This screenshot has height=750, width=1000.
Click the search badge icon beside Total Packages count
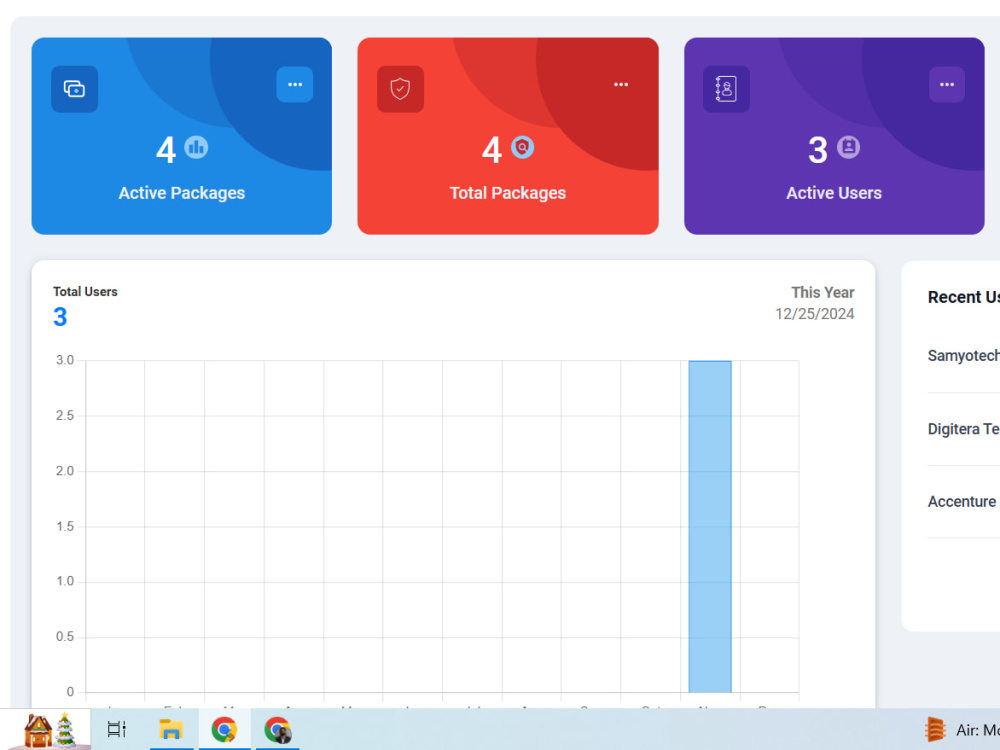[522, 147]
